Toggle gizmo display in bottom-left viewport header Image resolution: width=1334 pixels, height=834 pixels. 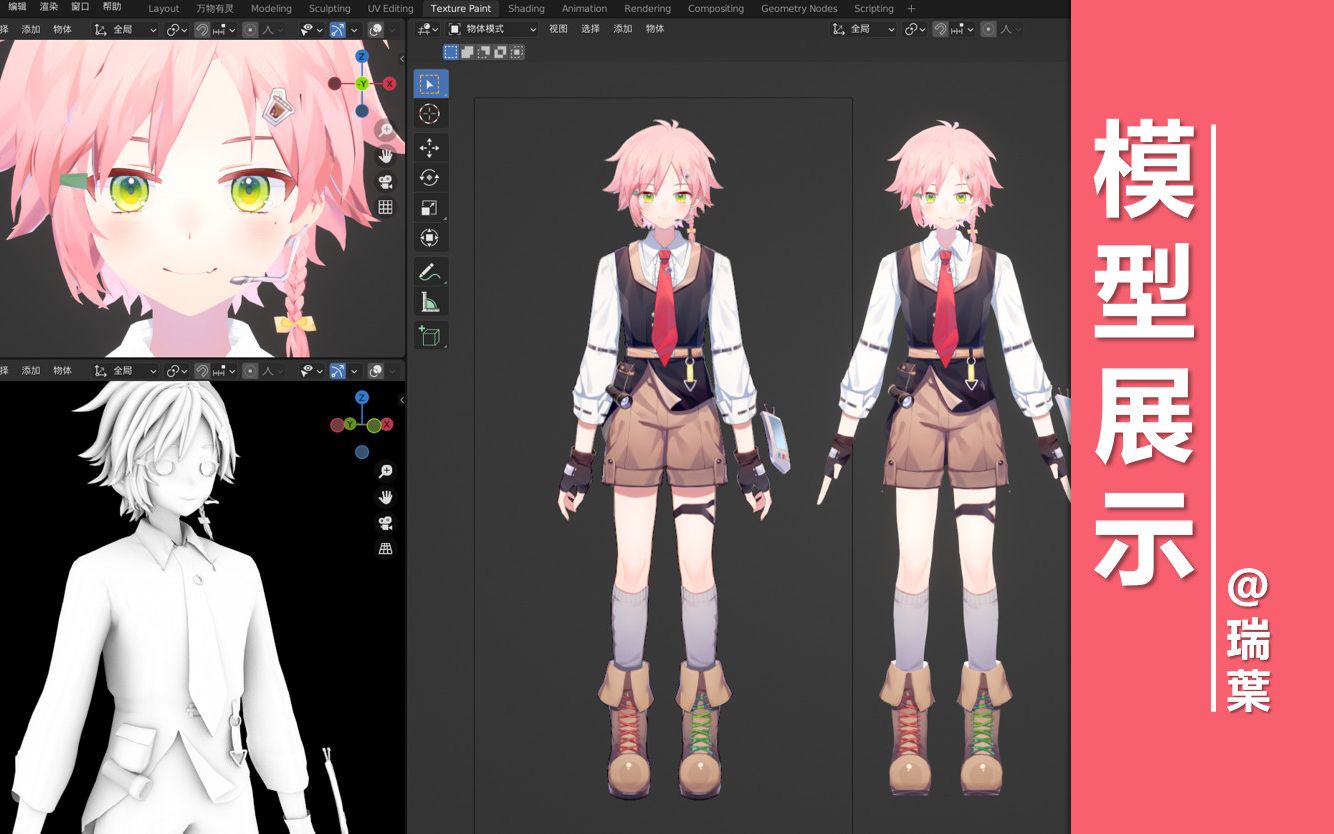(x=337, y=371)
